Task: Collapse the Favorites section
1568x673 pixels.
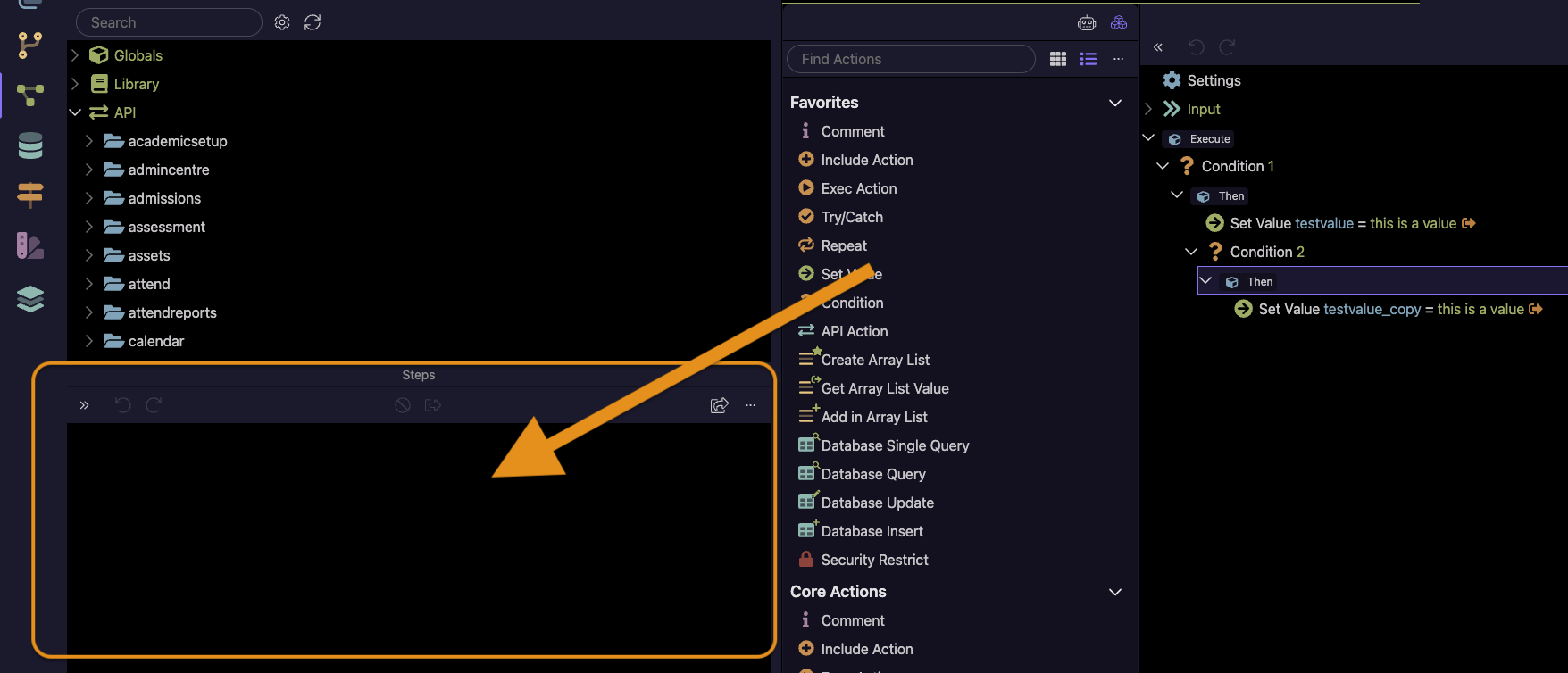Action: [x=1115, y=103]
